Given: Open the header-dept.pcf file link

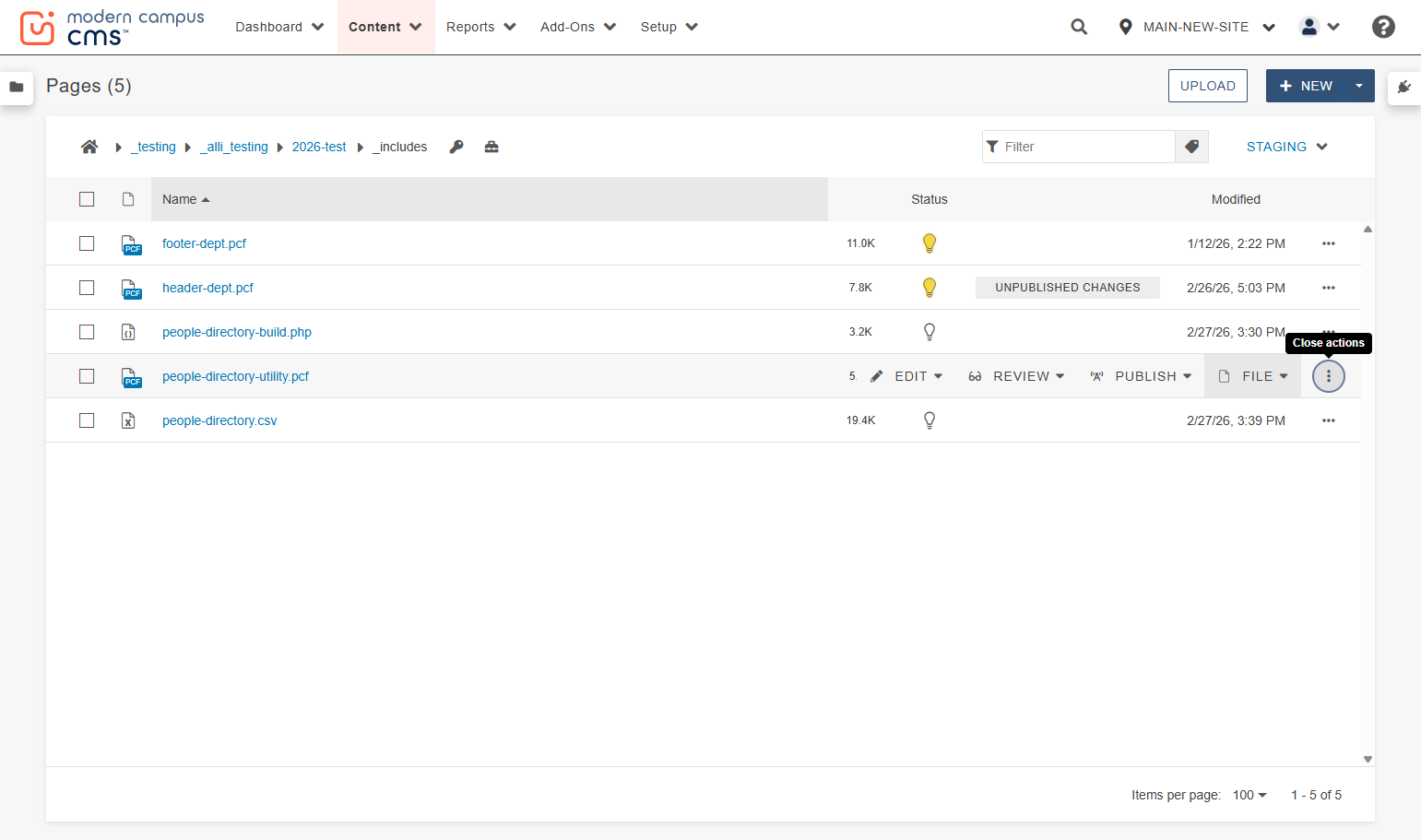Looking at the screenshot, I should 207,288.
